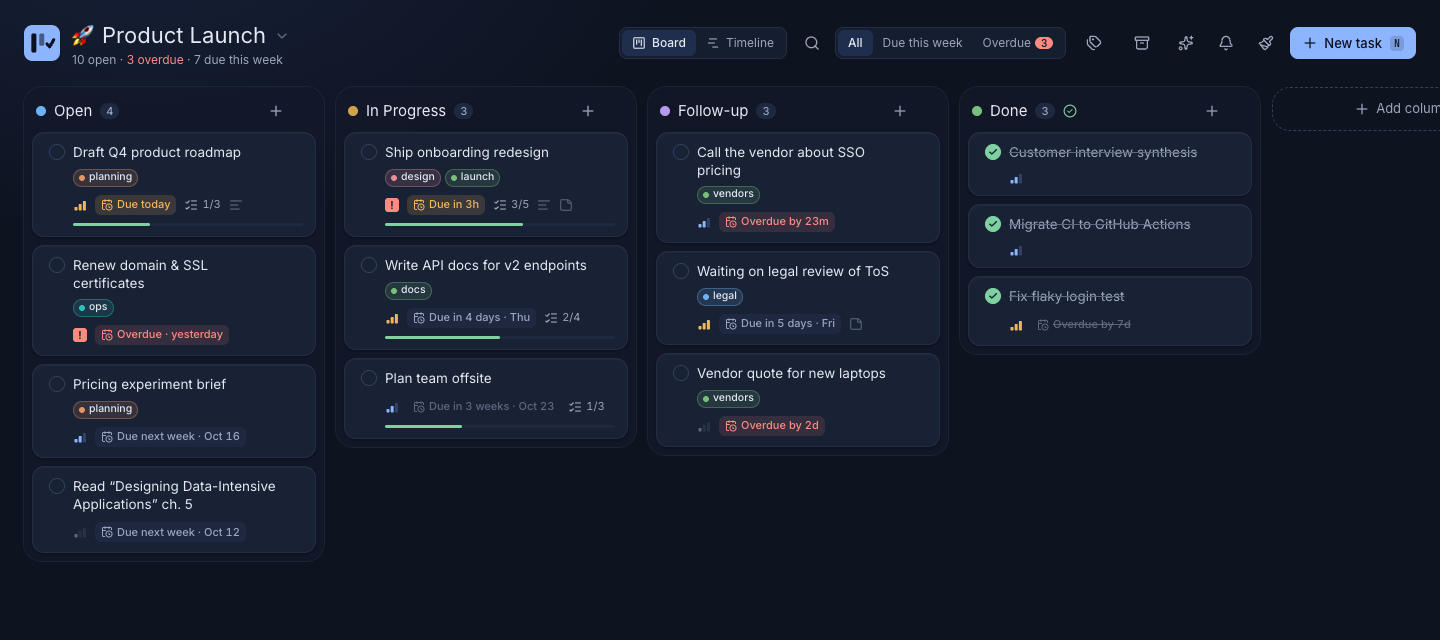
Task: Expand 2/4 subtasks on Write API docs
Action: point(562,318)
